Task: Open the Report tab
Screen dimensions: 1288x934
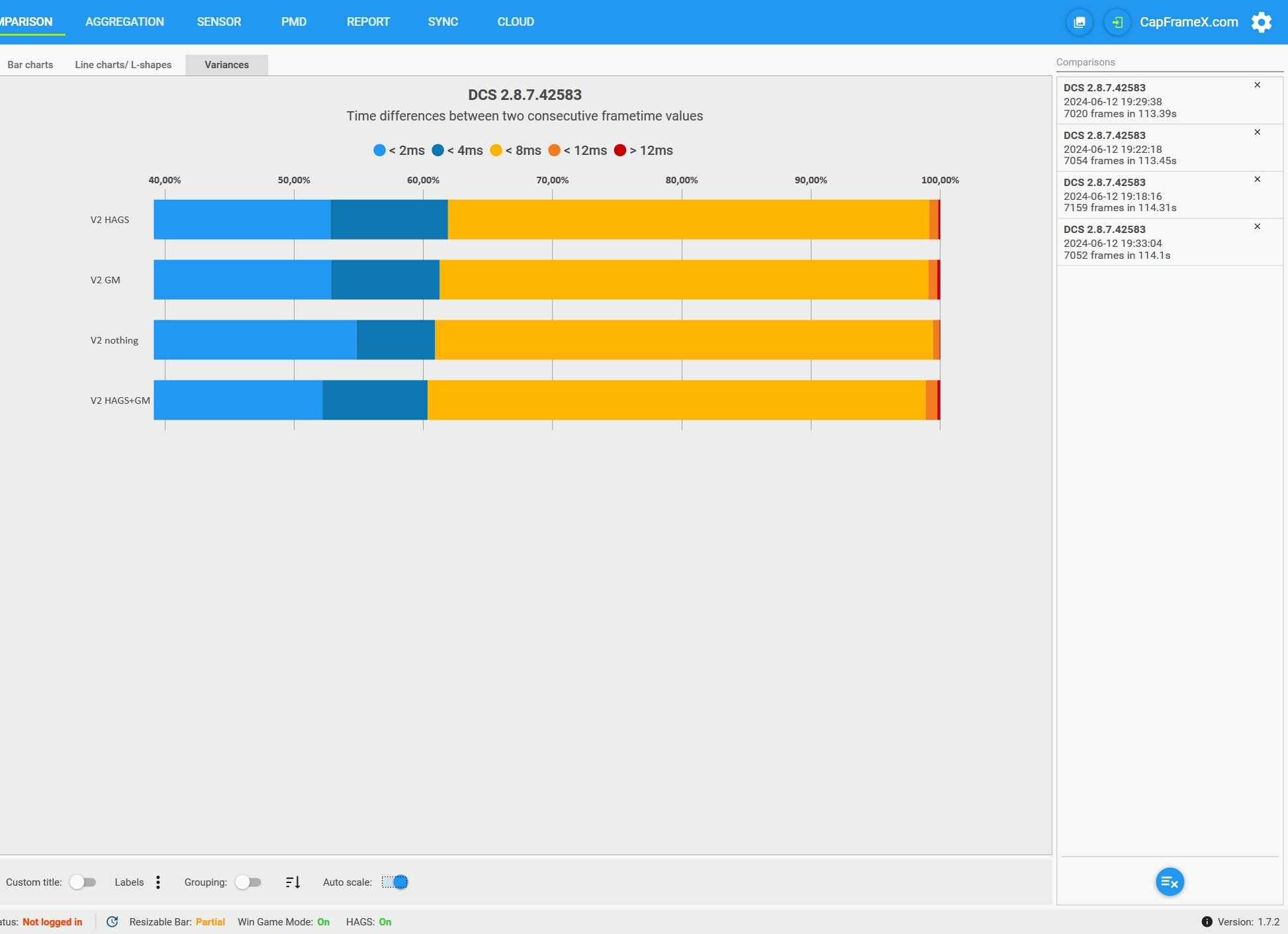Action: [x=368, y=22]
